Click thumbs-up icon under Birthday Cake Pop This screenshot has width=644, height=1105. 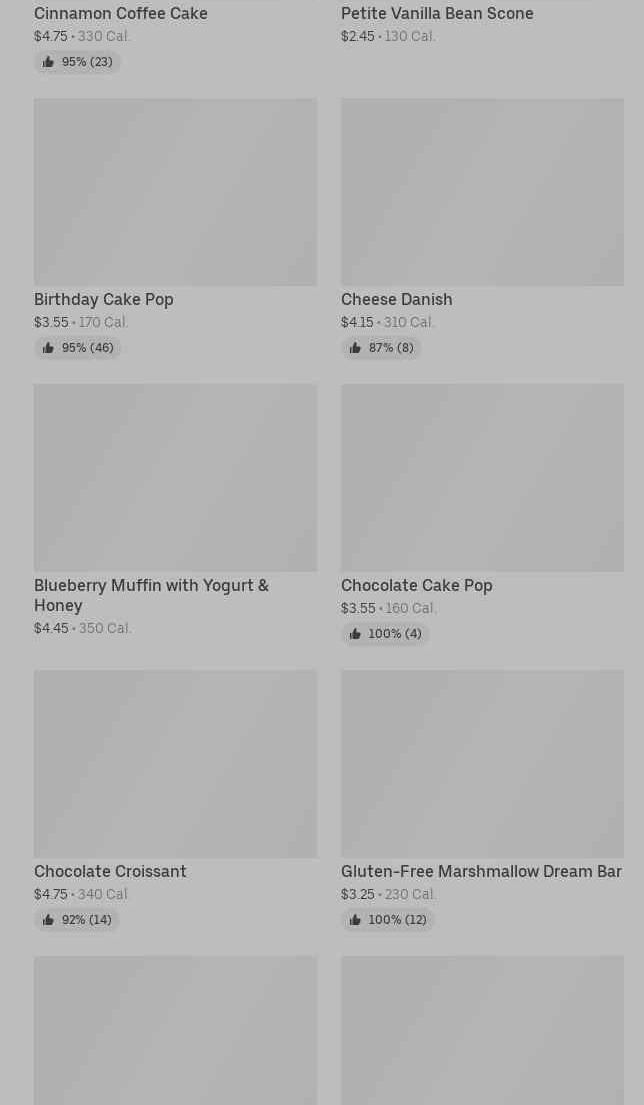(48, 348)
